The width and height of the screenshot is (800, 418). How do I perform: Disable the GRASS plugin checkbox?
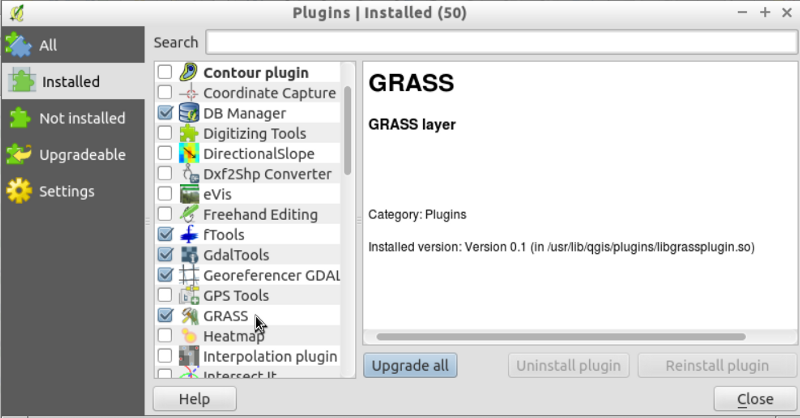(x=165, y=315)
